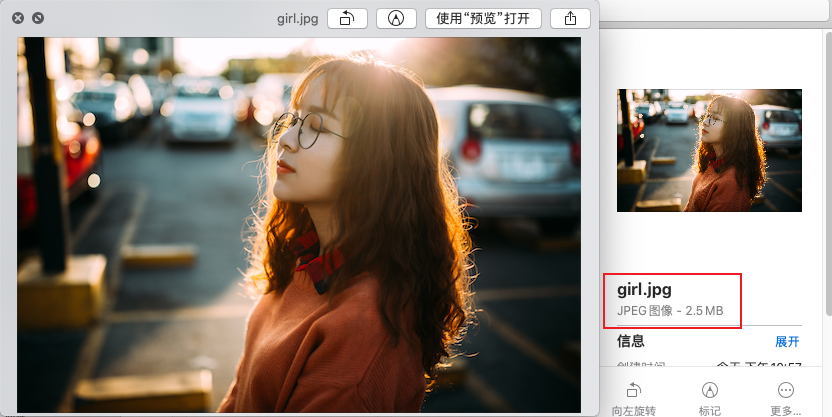Click the girl.jpg title in Quick Look title bar

[x=298, y=19]
